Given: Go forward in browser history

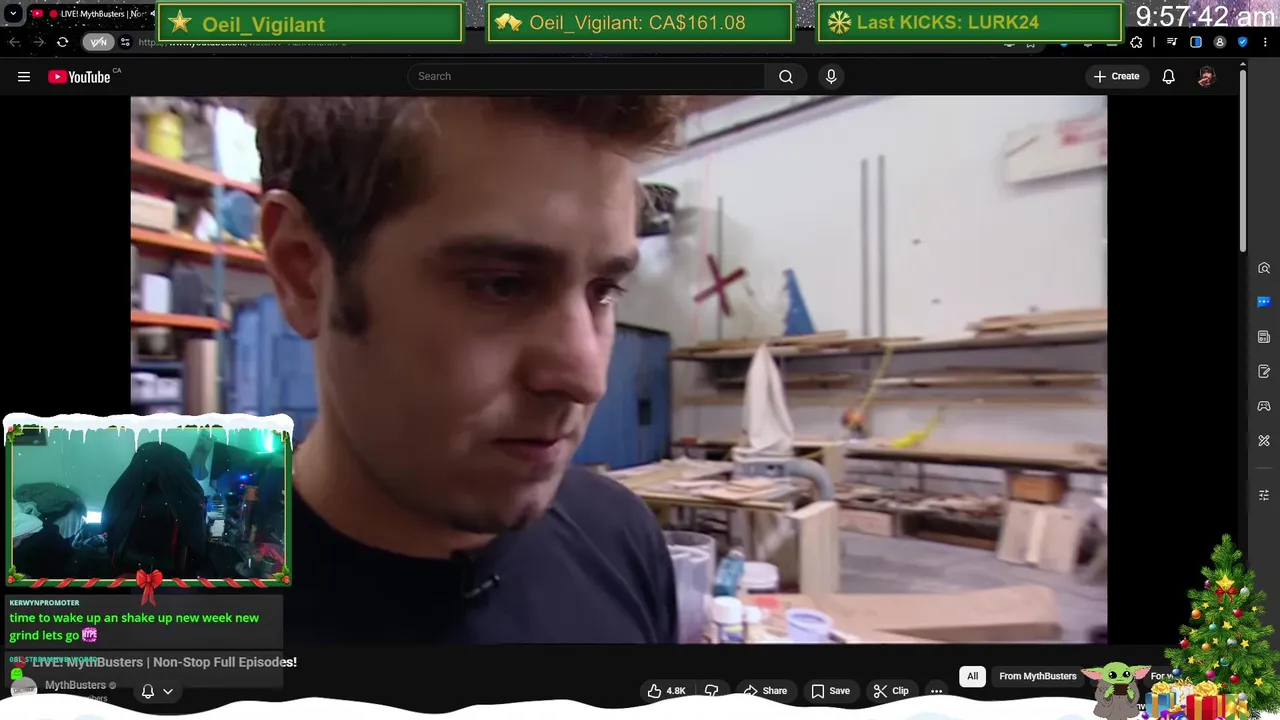Looking at the screenshot, I should tap(38, 42).
